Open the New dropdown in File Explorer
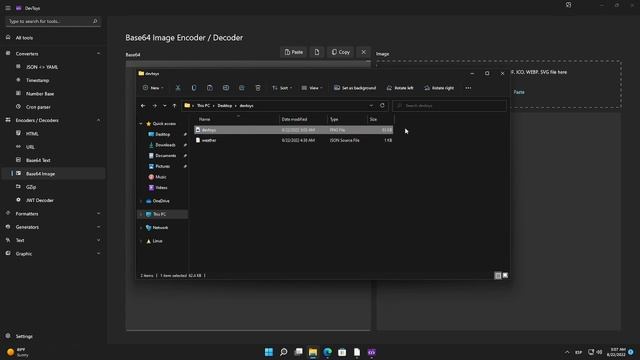The height and width of the screenshot is (360, 640). pyautogui.click(x=153, y=88)
